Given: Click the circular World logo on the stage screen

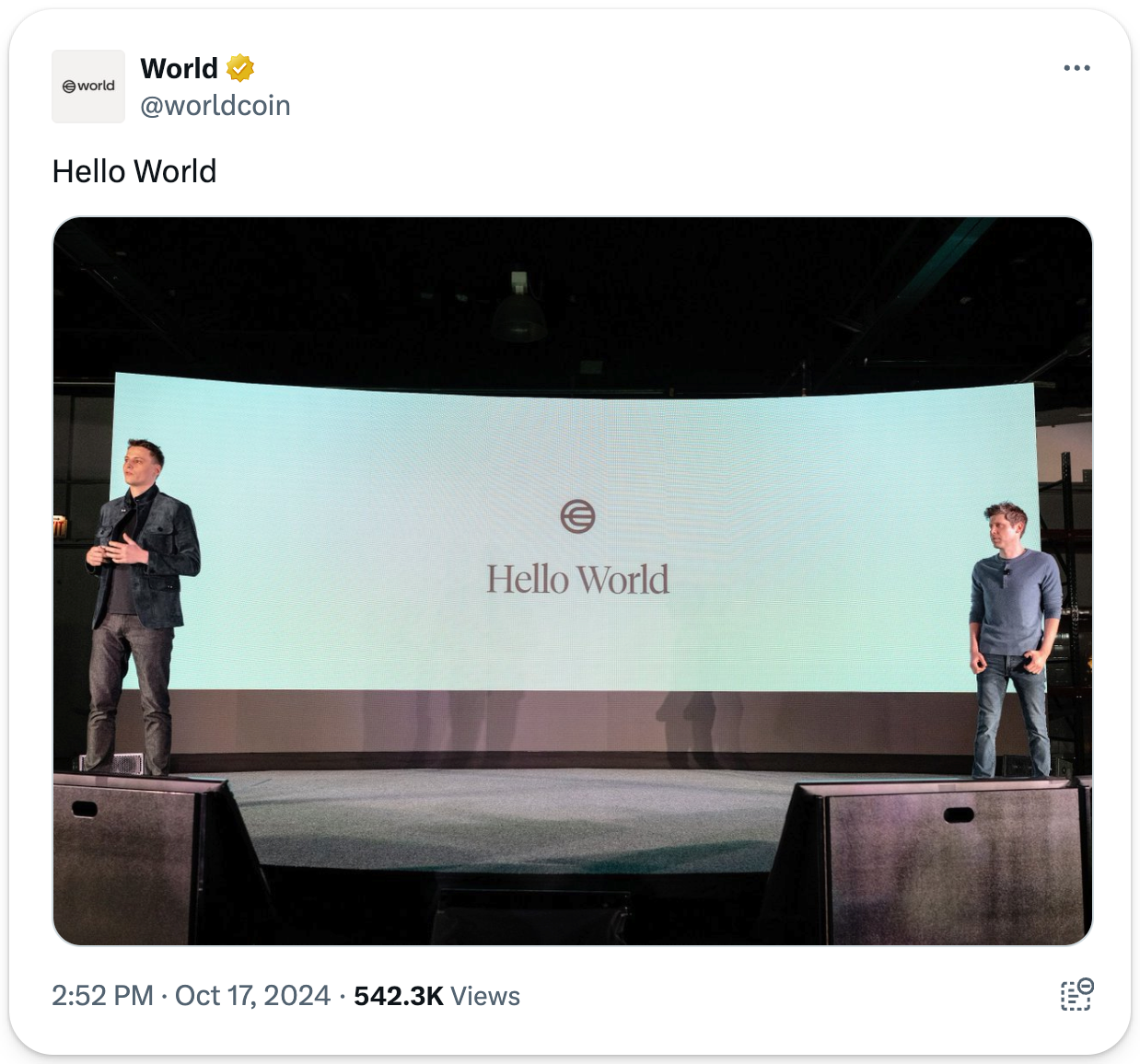Looking at the screenshot, I should (577, 516).
